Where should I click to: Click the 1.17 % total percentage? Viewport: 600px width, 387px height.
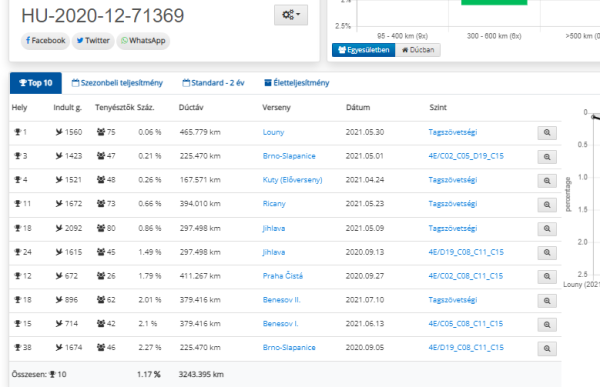coord(149,374)
